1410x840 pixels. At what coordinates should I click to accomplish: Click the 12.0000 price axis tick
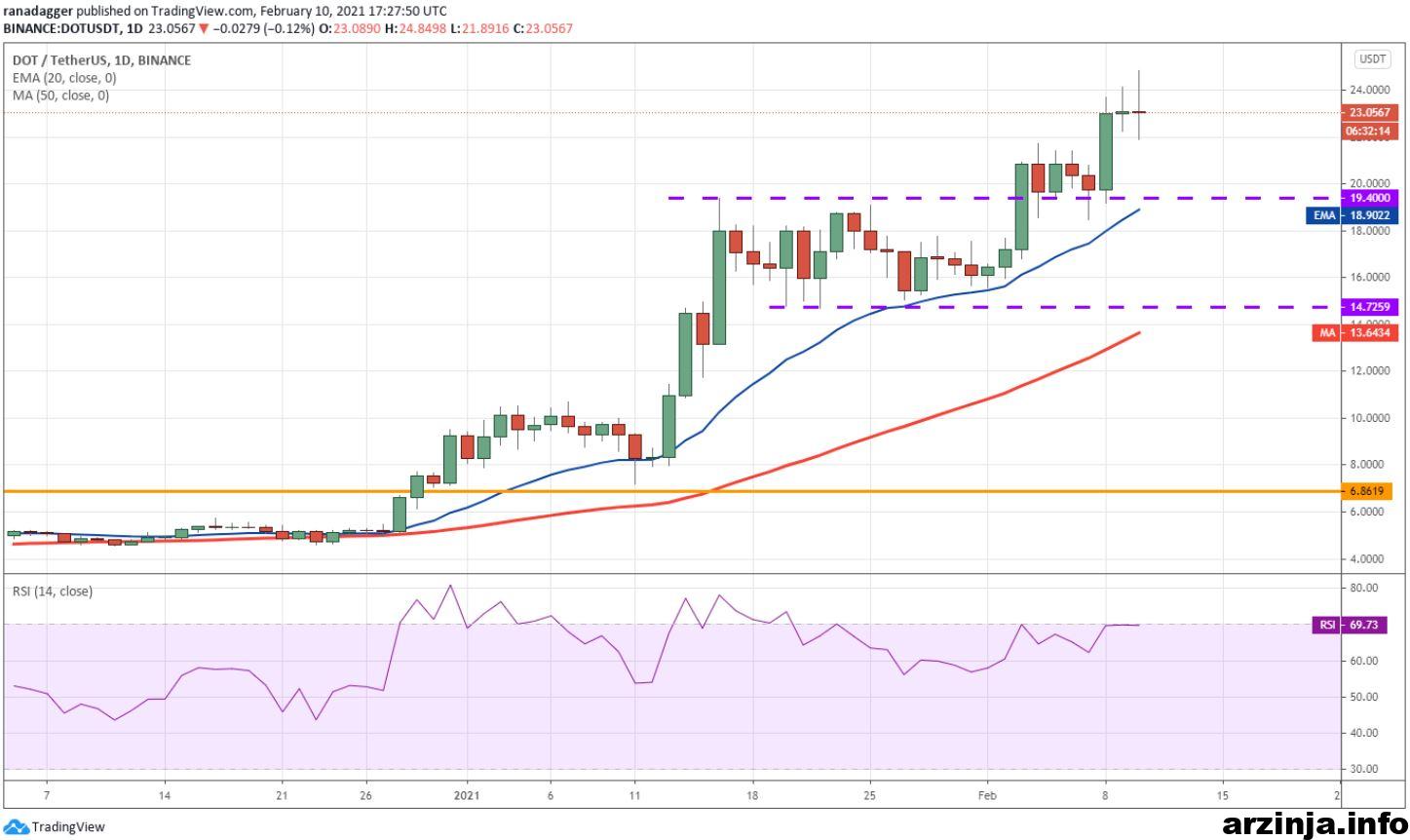tap(1369, 371)
